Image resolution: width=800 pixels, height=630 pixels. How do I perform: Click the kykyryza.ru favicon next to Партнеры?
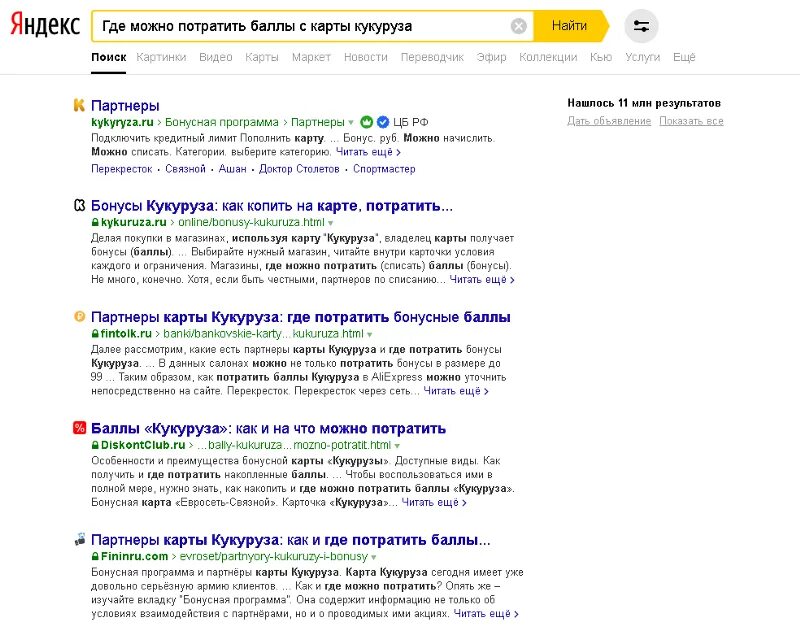[x=79, y=105]
